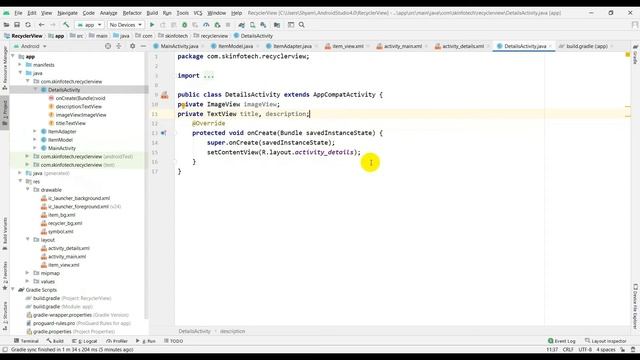Collapse the drawable folder
Image resolution: width=640 pixels, height=360 pixels.
[28, 190]
